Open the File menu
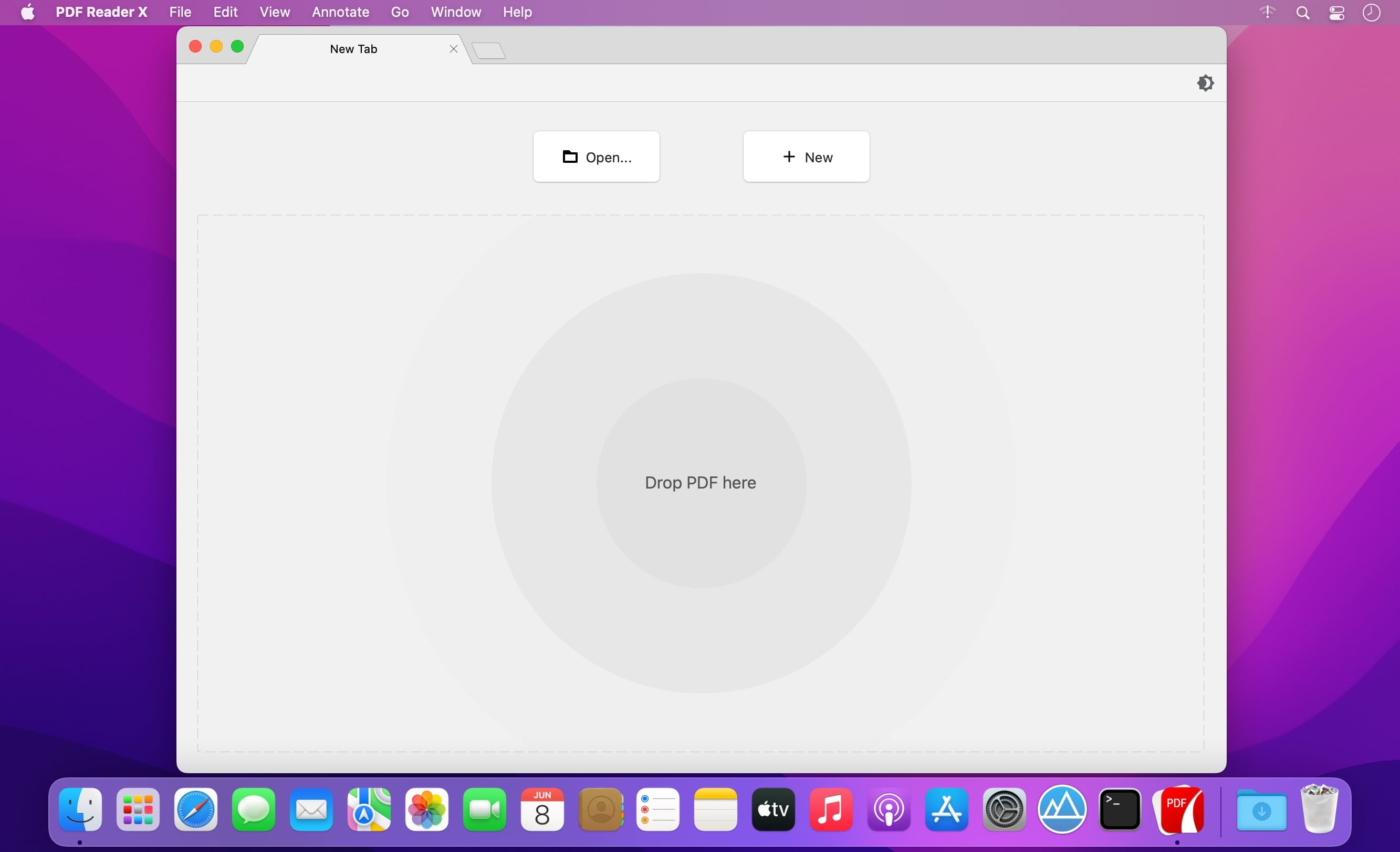 click(x=180, y=12)
